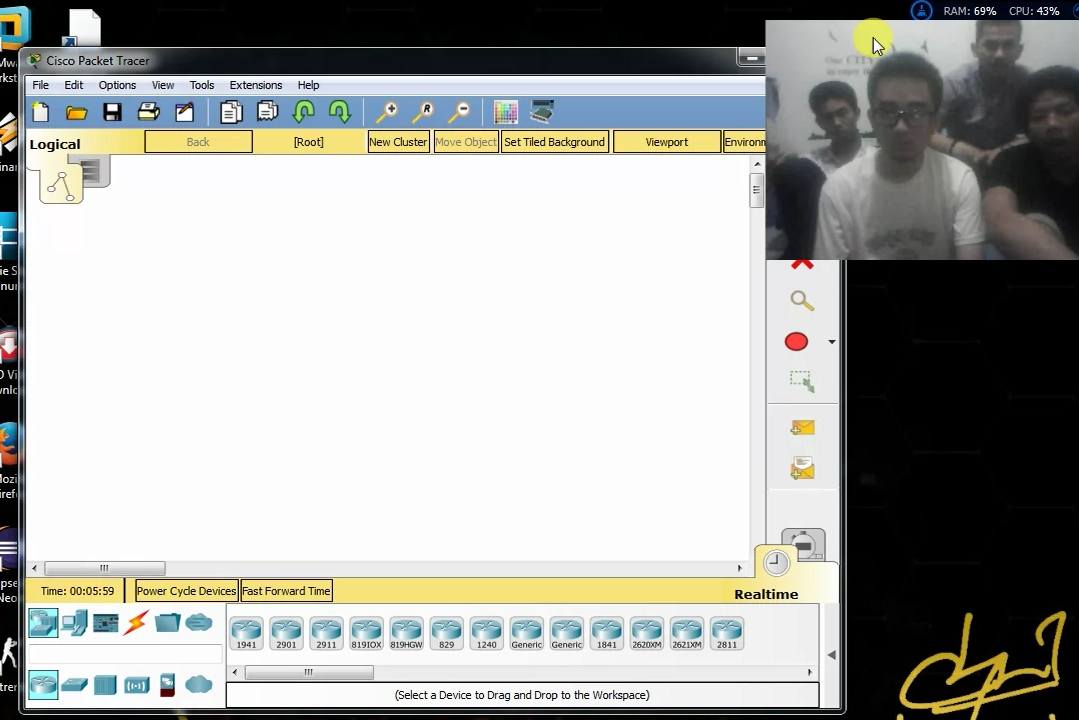Click the Zoom In magnifier icon
The height and width of the screenshot is (720, 1079).
387,112
